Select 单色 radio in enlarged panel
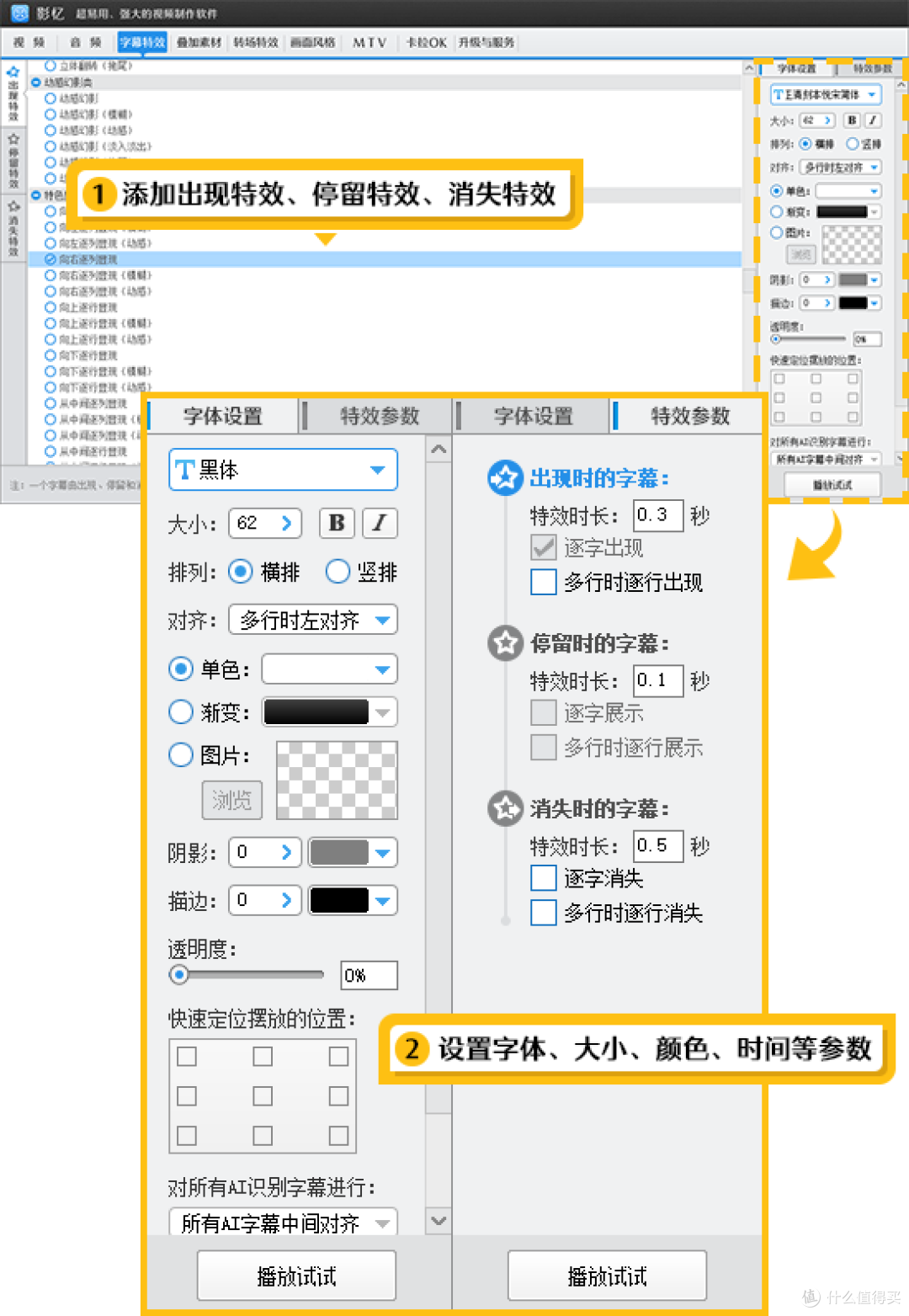 181,669
